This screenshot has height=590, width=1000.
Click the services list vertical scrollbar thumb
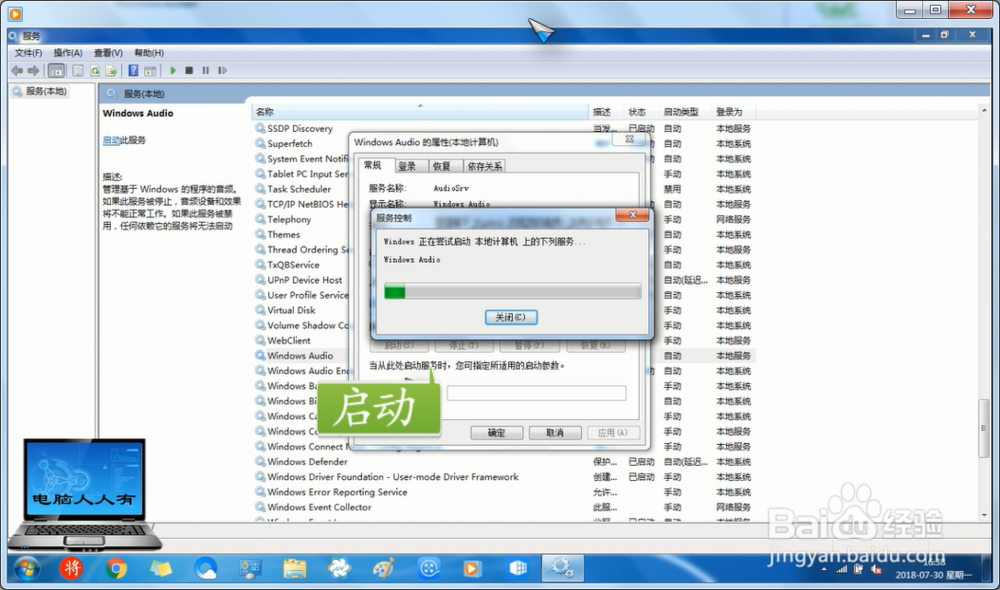(984, 427)
